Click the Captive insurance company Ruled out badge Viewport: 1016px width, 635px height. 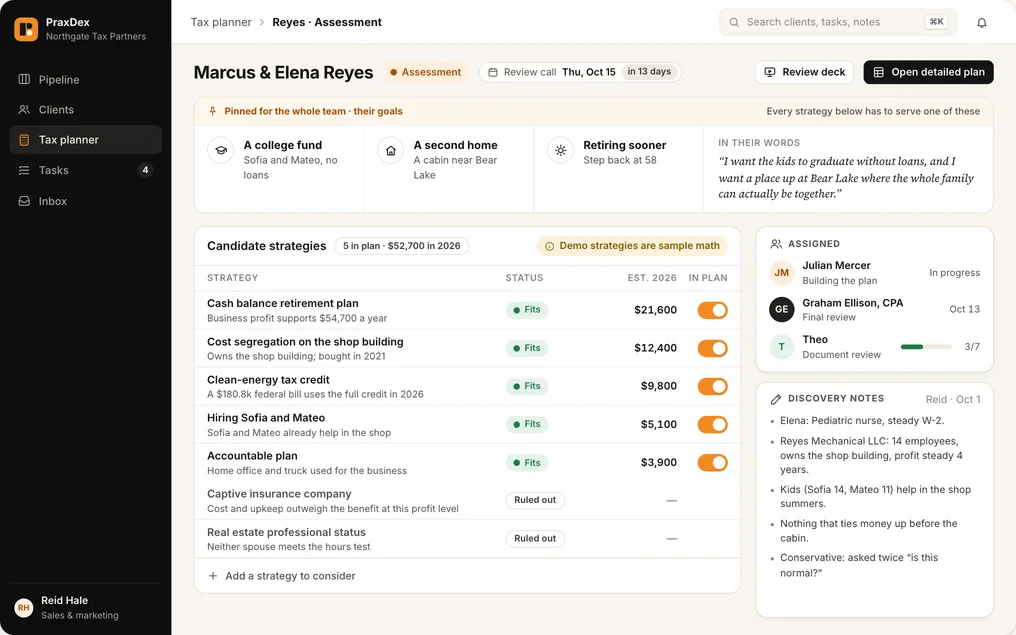[x=535, y=500]
